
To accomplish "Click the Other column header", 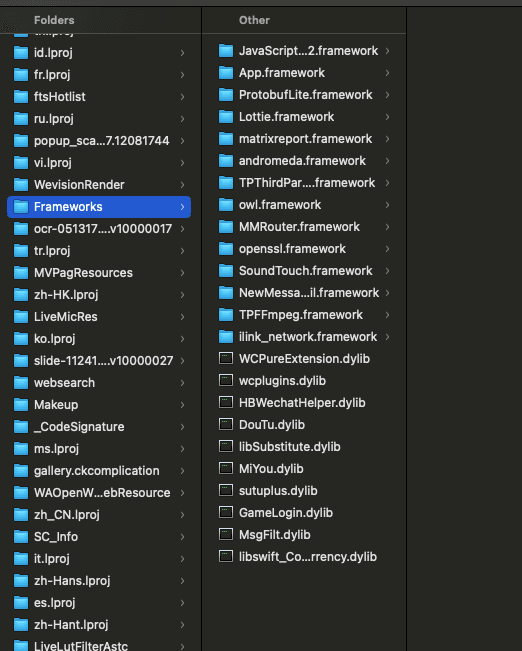I will tap(254, 20).
